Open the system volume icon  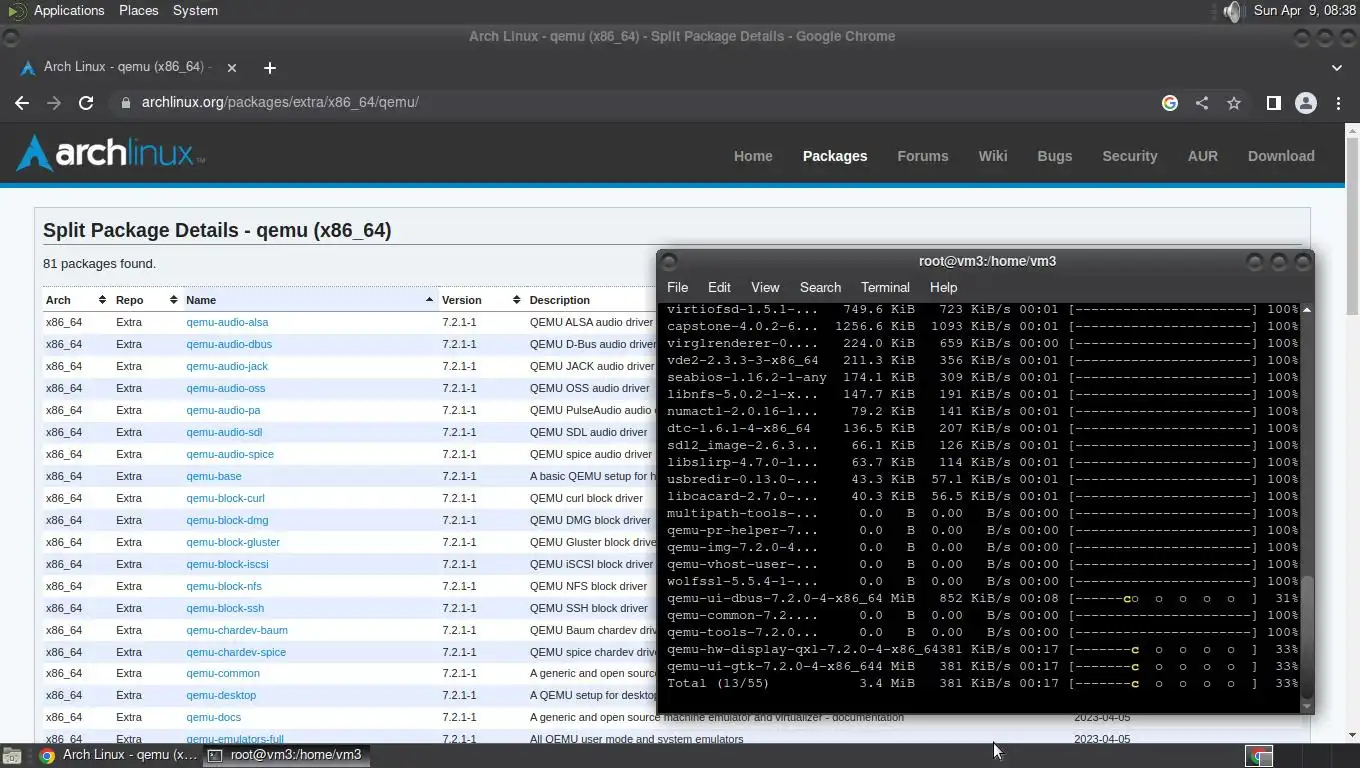[1232, 11]
